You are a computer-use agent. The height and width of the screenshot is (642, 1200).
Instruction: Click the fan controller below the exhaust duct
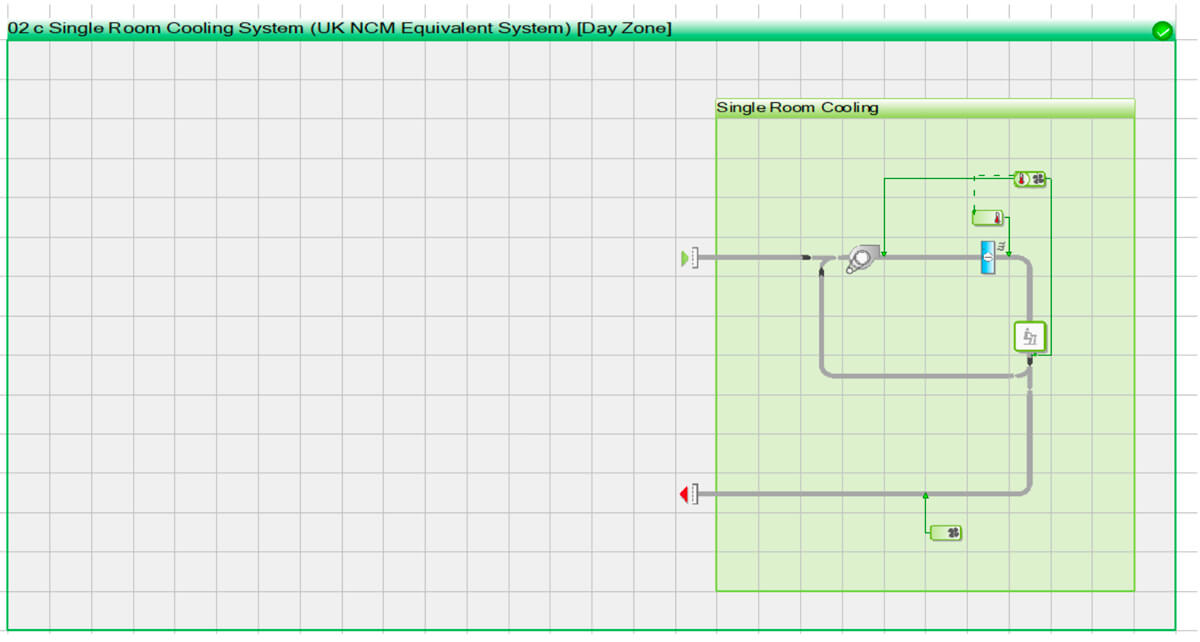(946, 533)
